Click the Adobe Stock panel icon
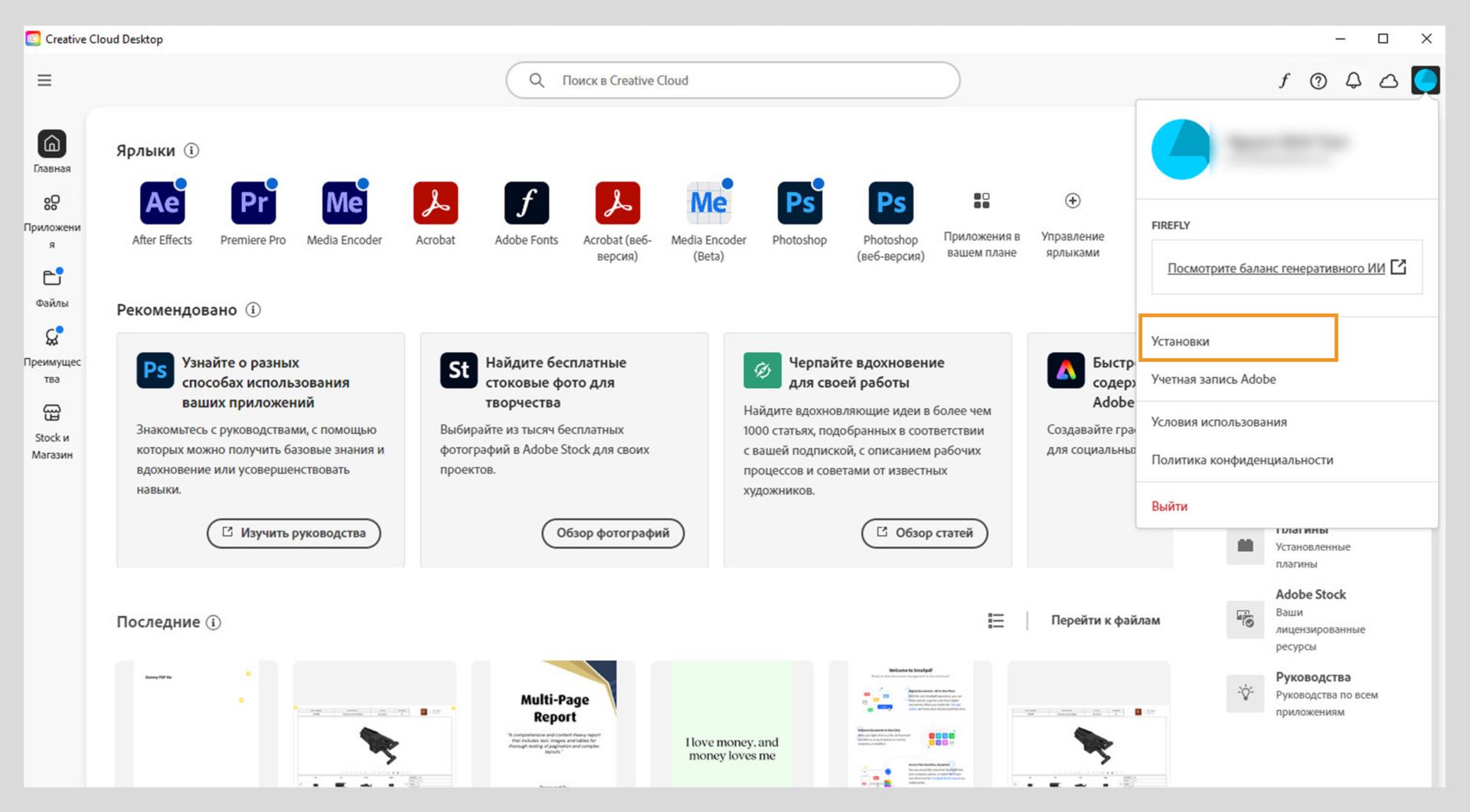 (1246, 620)
